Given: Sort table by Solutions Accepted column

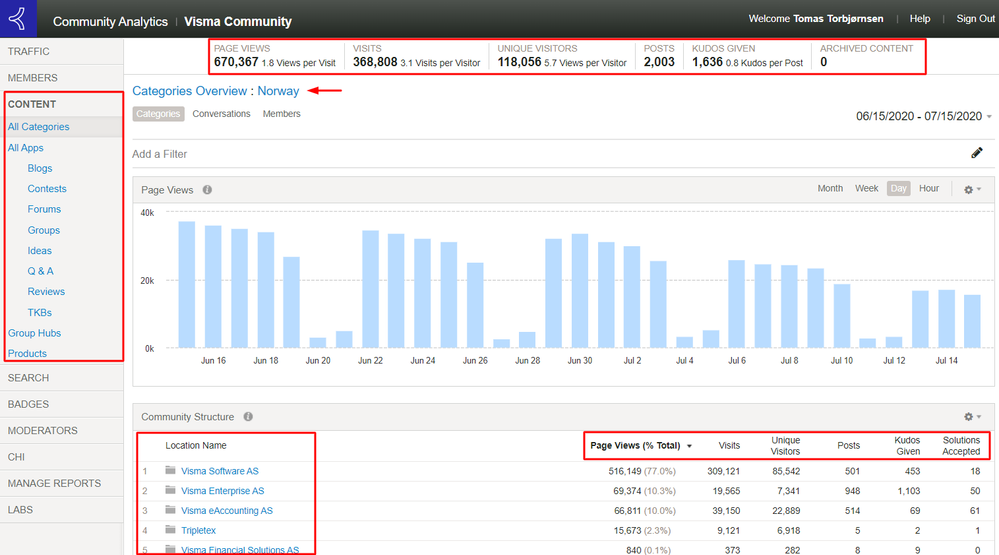Looking at the screenshot, I should 961,445.
